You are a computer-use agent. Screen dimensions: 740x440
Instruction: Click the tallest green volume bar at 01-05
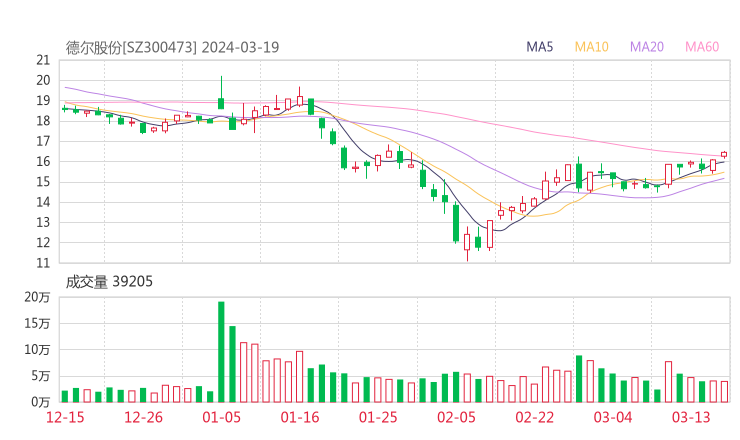coord(221,352)
